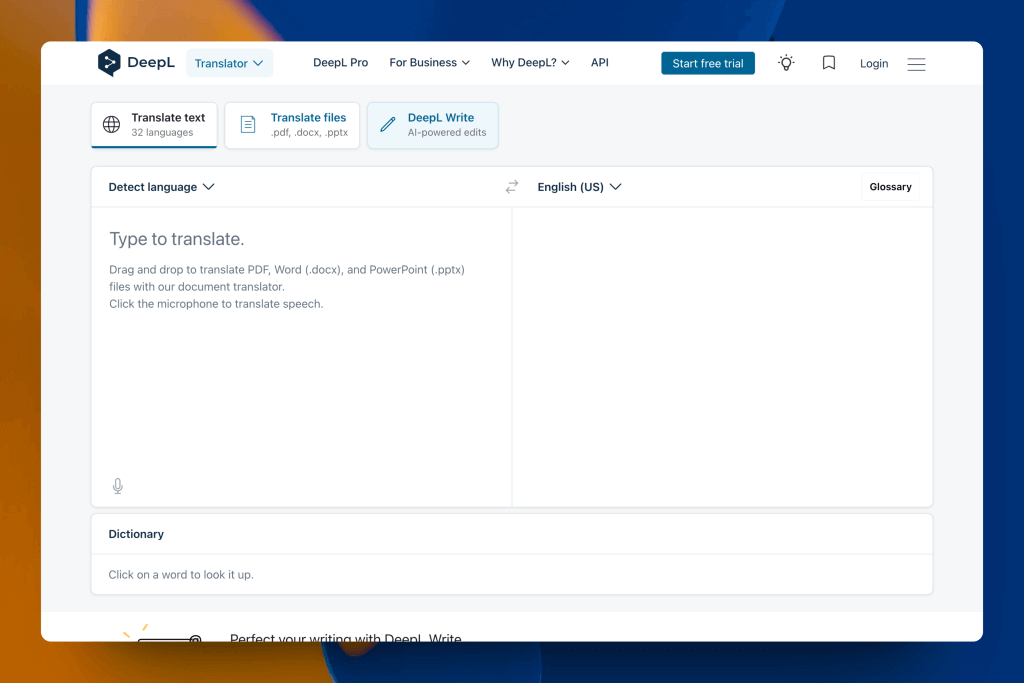Click the Login link
Viewport: 1024px width, 683px height.
(873, 64)
